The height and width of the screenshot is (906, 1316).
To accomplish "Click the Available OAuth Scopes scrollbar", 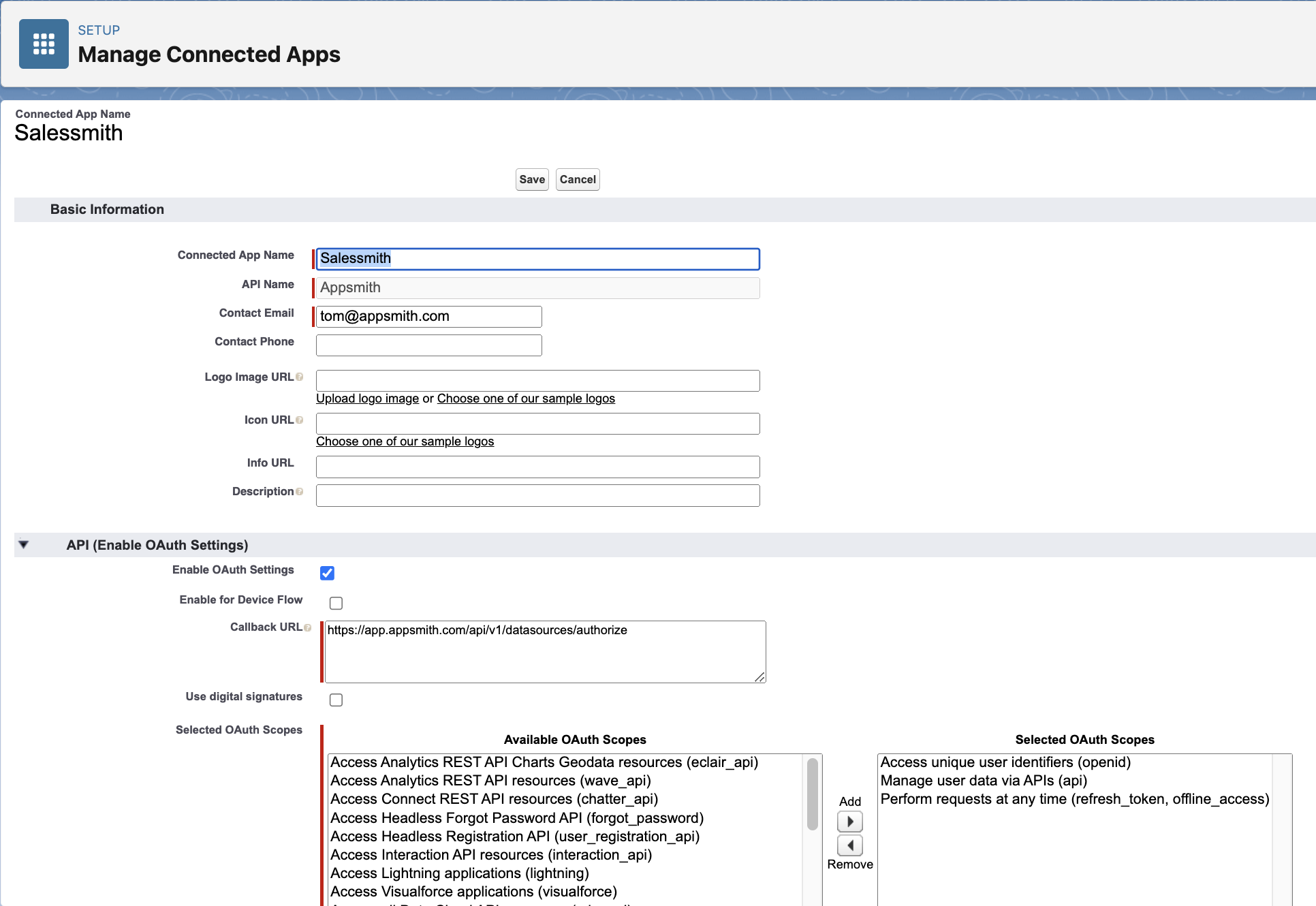I will [x=812, y=794].
